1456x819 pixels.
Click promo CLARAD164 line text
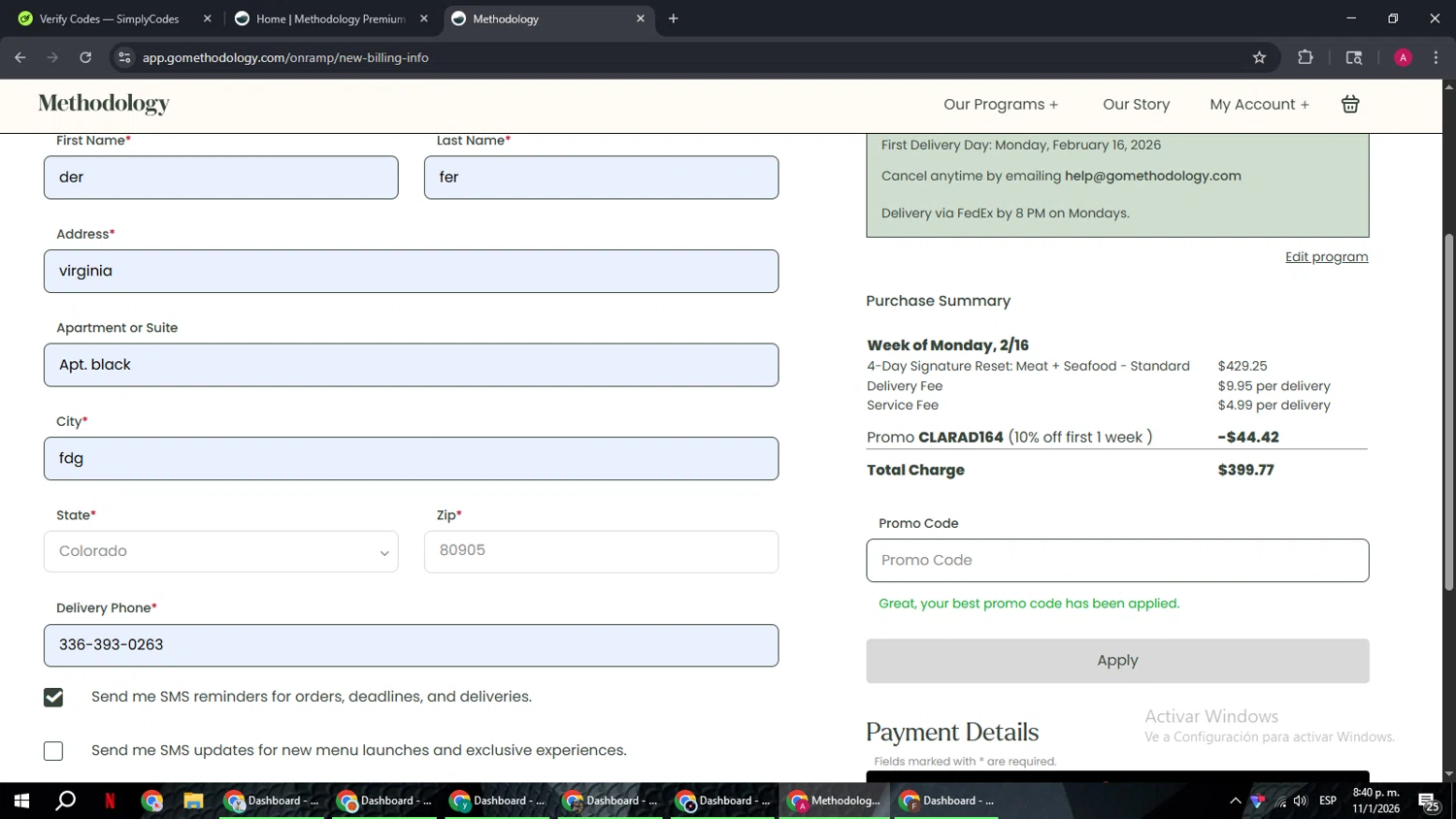(x=1009, y=438)
